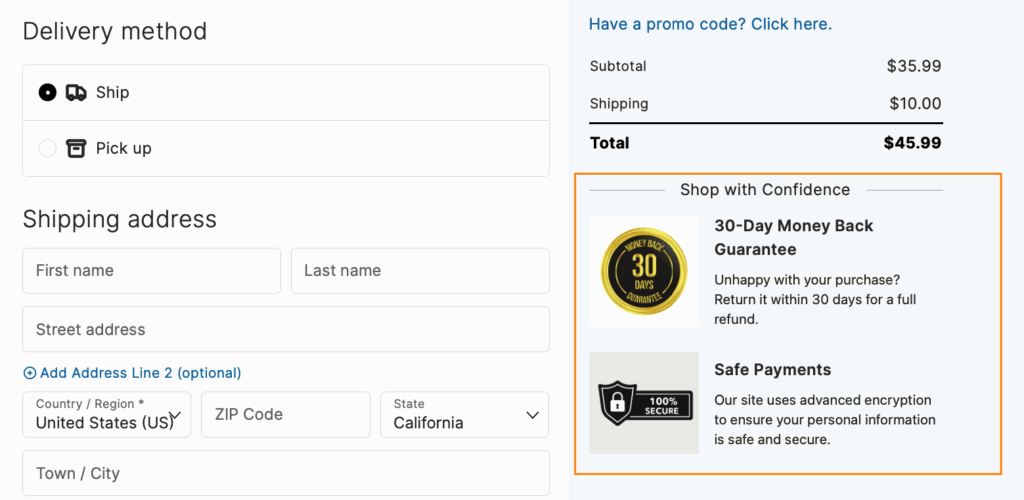Viewport: 1024px width, 500px height.
Task: Open the promo code link
Action: point(711,25)
